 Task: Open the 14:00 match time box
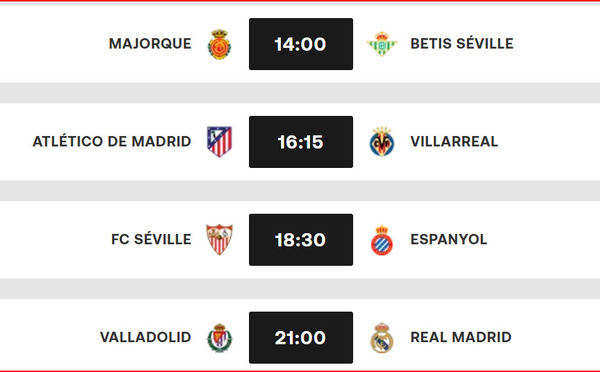[x=301, y=44]
